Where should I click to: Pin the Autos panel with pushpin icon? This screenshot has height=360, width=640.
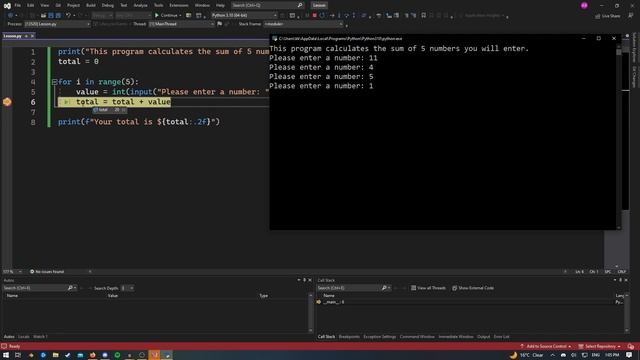(x=304, y=280)
